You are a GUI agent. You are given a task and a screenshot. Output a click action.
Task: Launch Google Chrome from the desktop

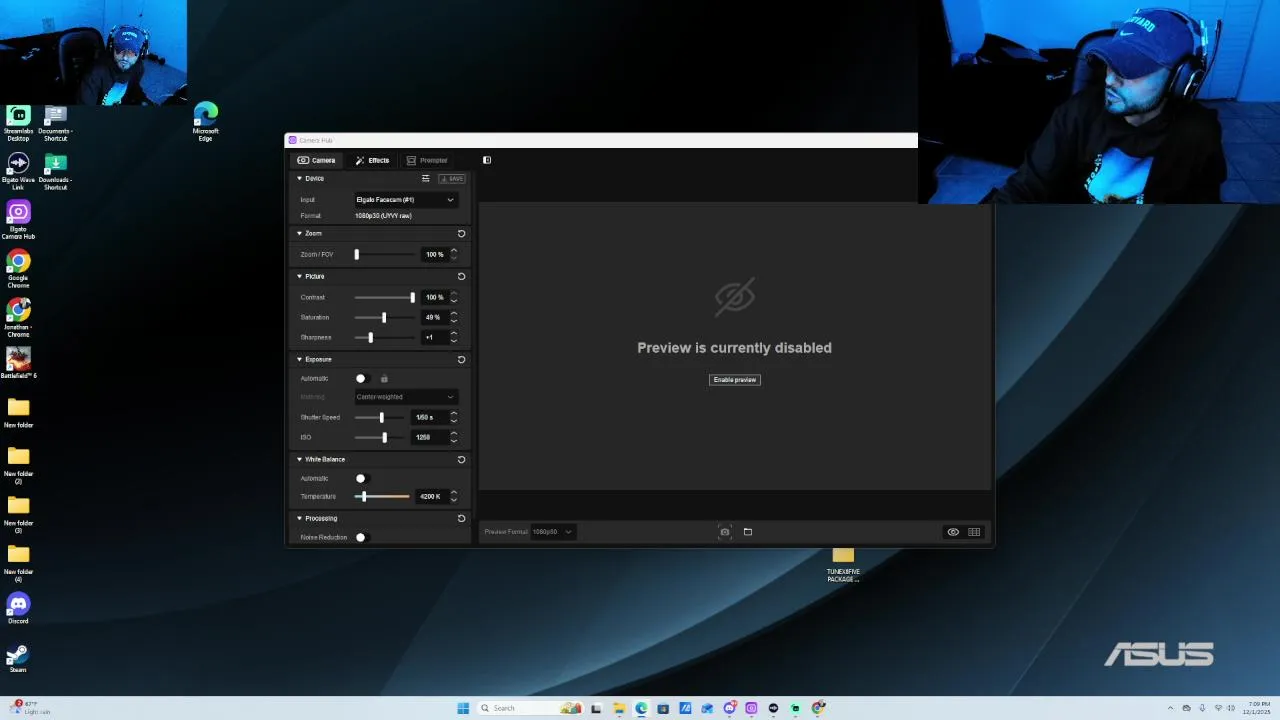[18, 270]
